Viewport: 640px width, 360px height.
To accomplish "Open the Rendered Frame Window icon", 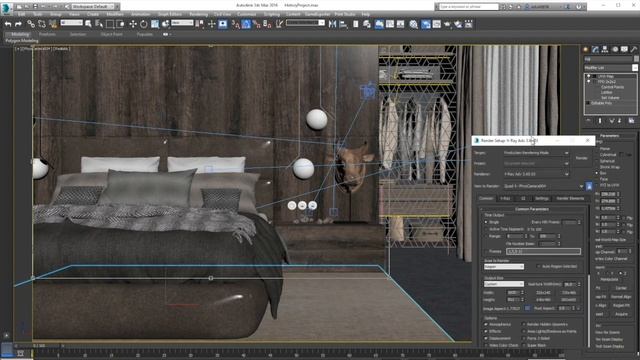I will click(436, 24).
